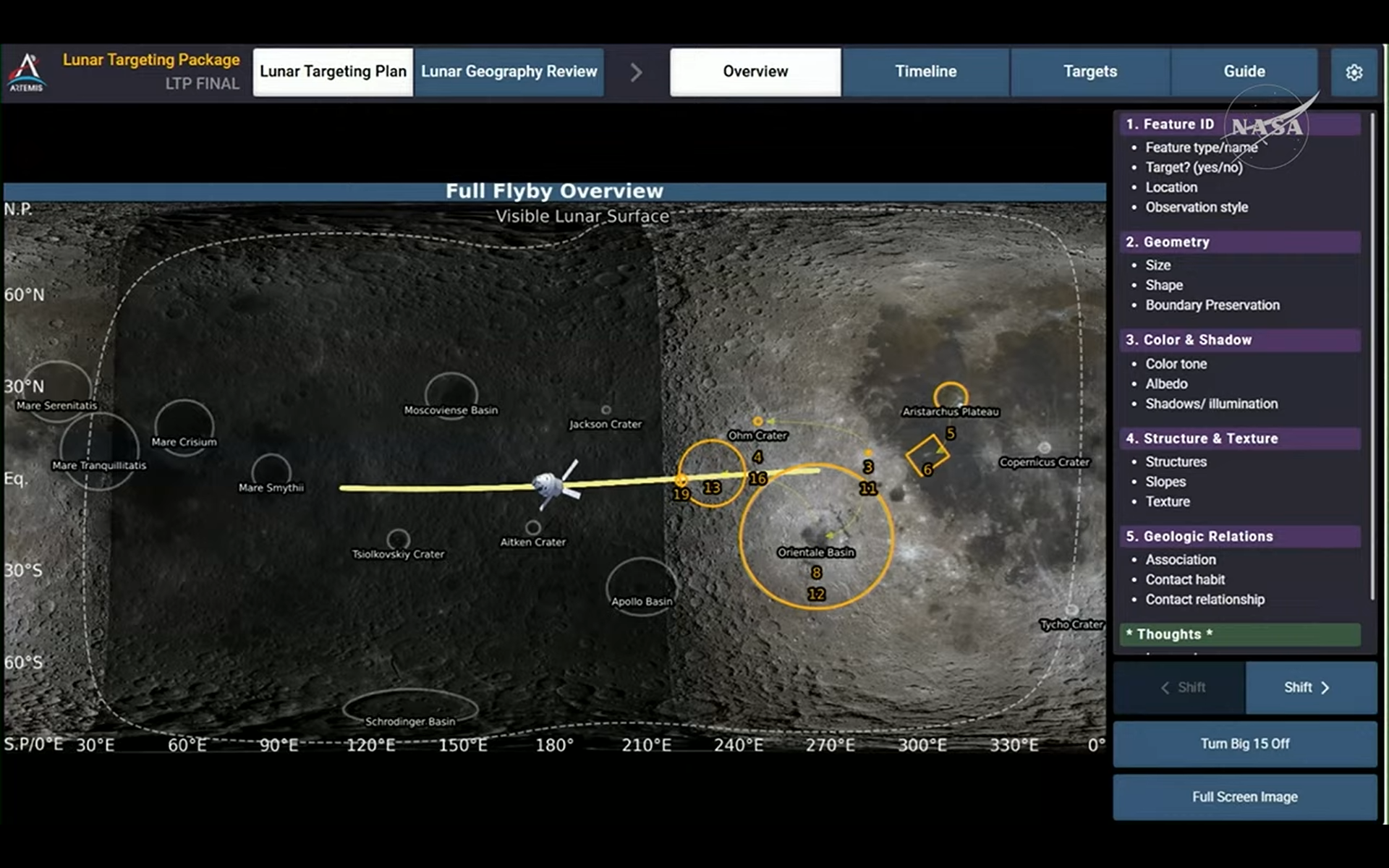
Task: Click the diamond-shaped target 6 marker
Action: point(927,456)
